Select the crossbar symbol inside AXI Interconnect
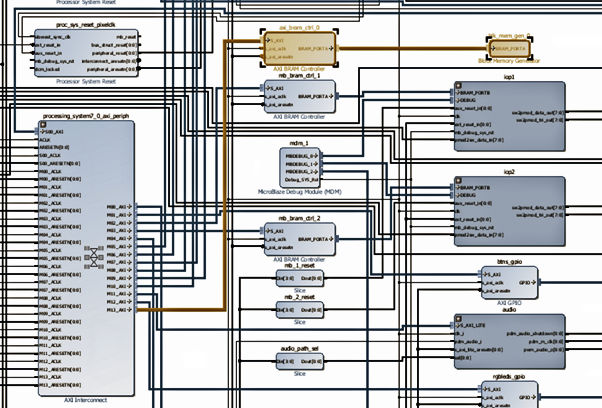The width and height of the screenshot is (602, 408). [x=94, y=257]
